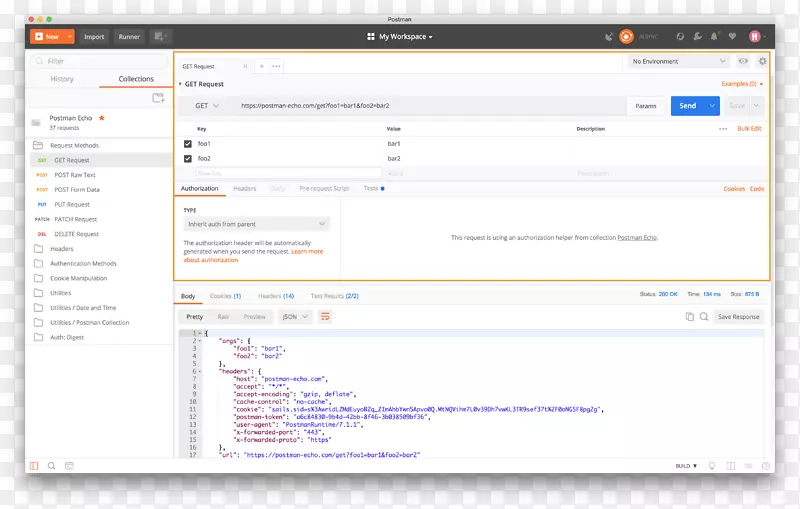
Task: Click the copy response icon
Action: coord(689,317)
